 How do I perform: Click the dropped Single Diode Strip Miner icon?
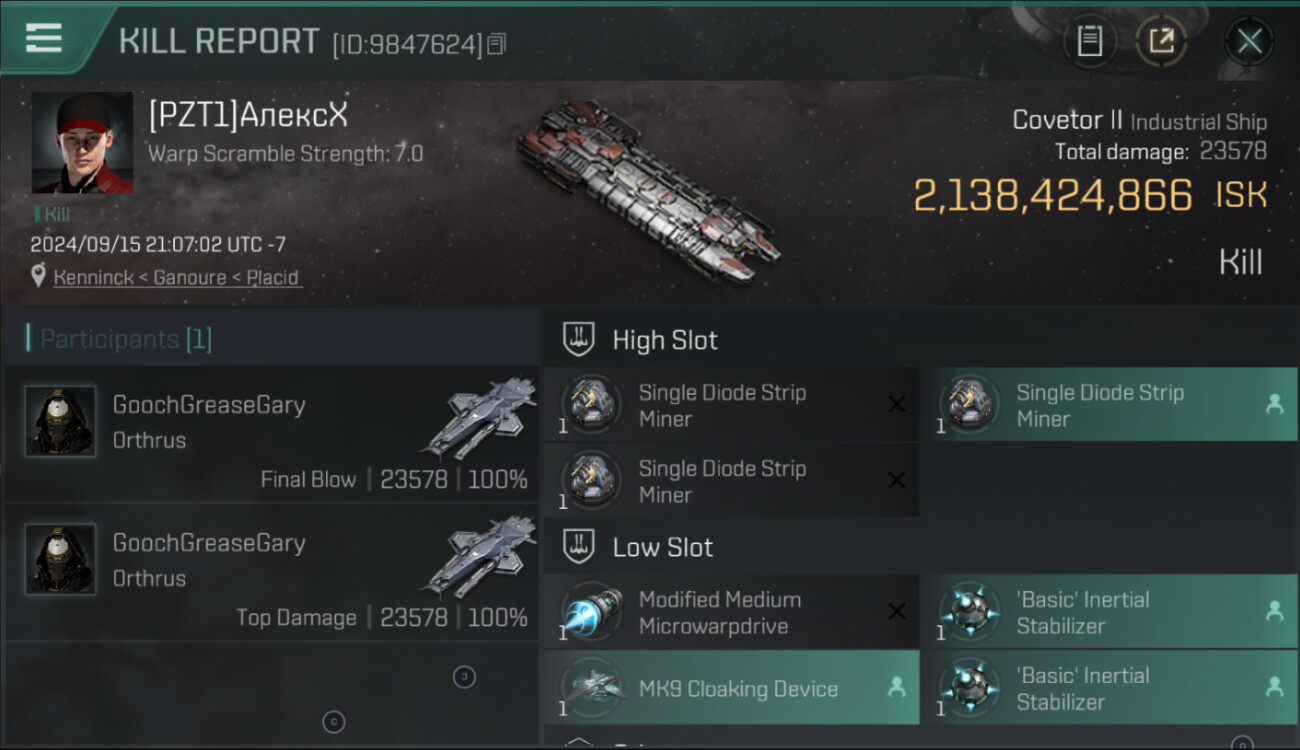(x=969, y=405)
